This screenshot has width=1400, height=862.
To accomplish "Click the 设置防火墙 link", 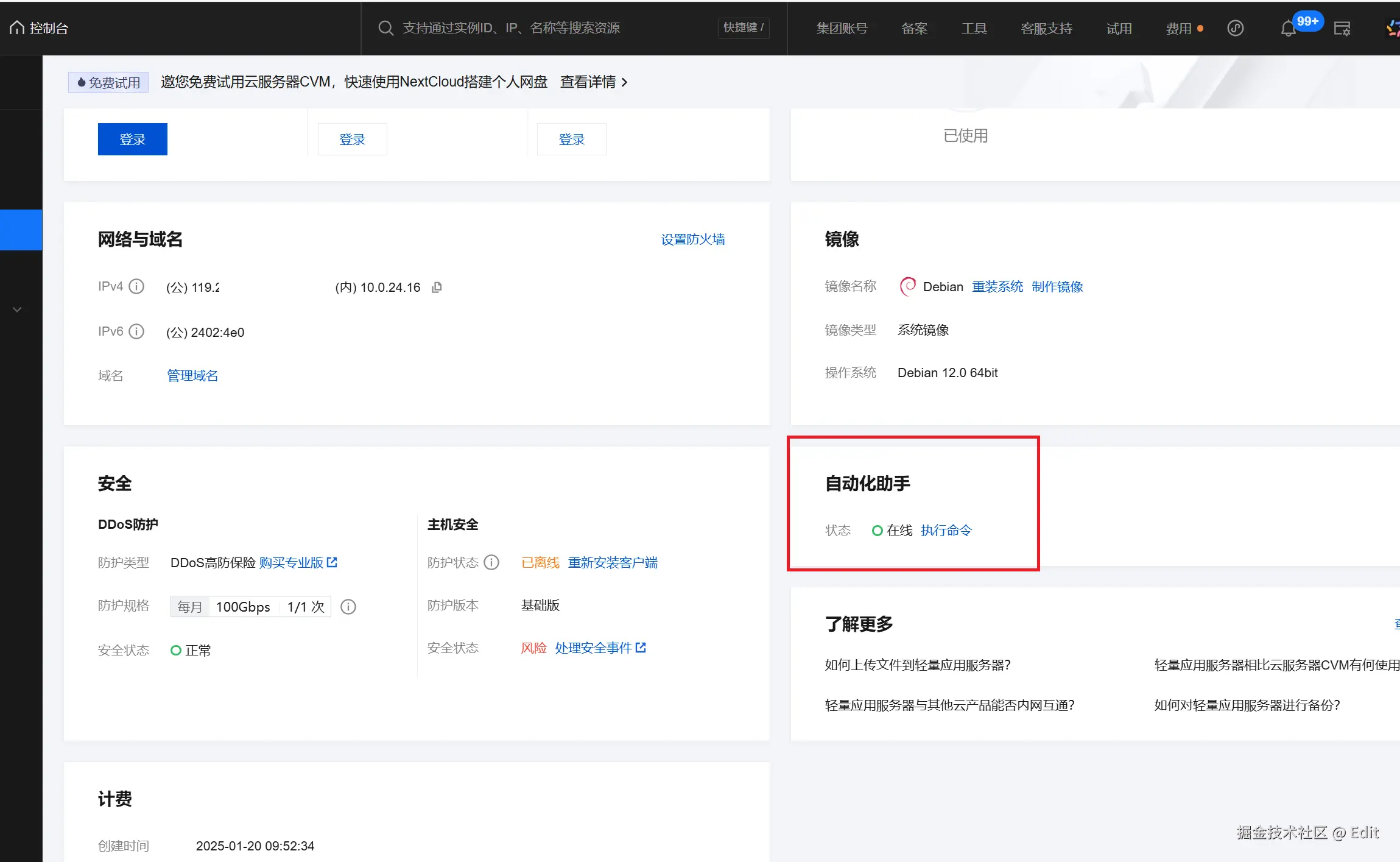I will (692, 239).
